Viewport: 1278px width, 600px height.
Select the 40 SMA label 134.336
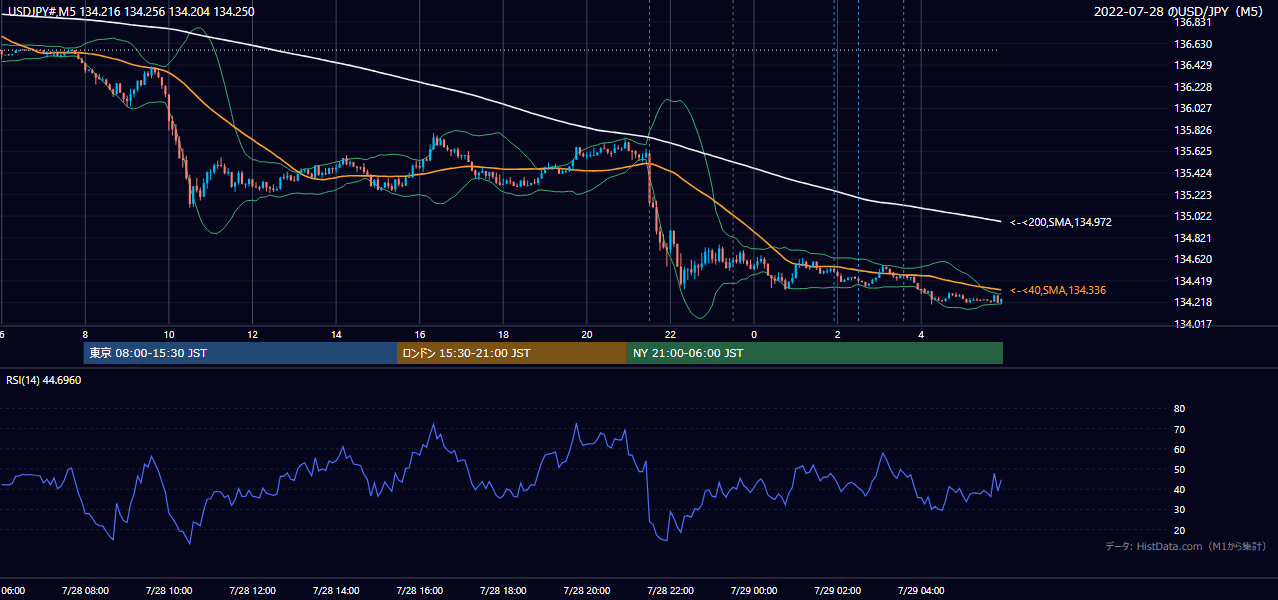tap(1058, 290)
